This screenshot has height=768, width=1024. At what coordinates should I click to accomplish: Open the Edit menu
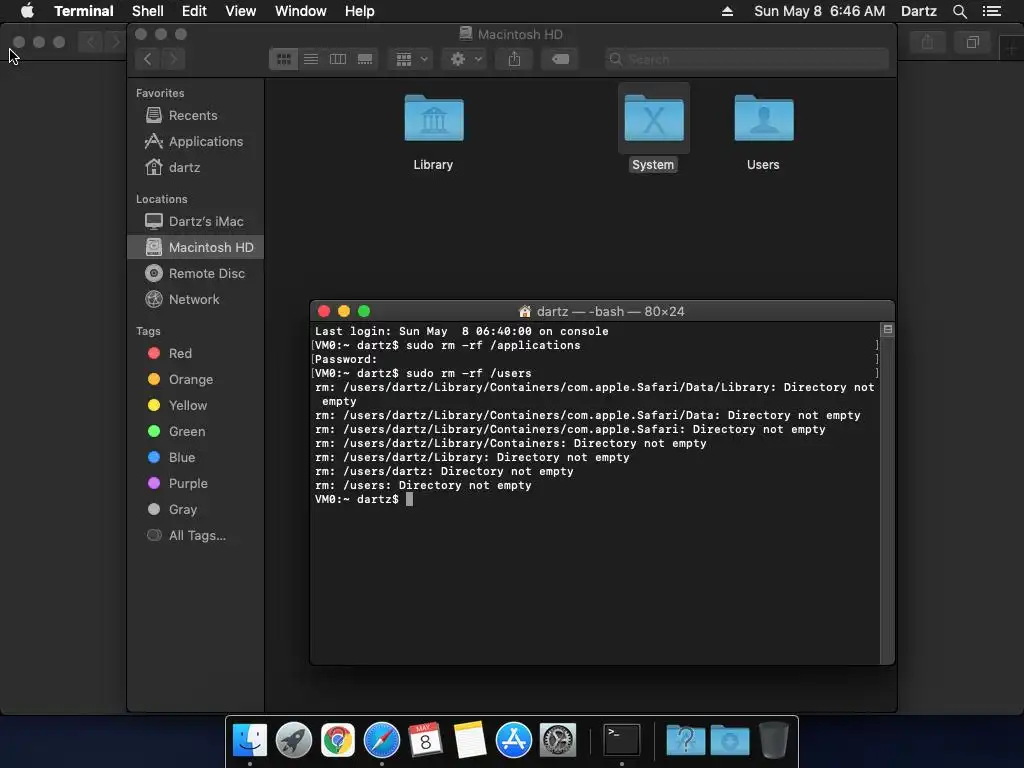194,11
